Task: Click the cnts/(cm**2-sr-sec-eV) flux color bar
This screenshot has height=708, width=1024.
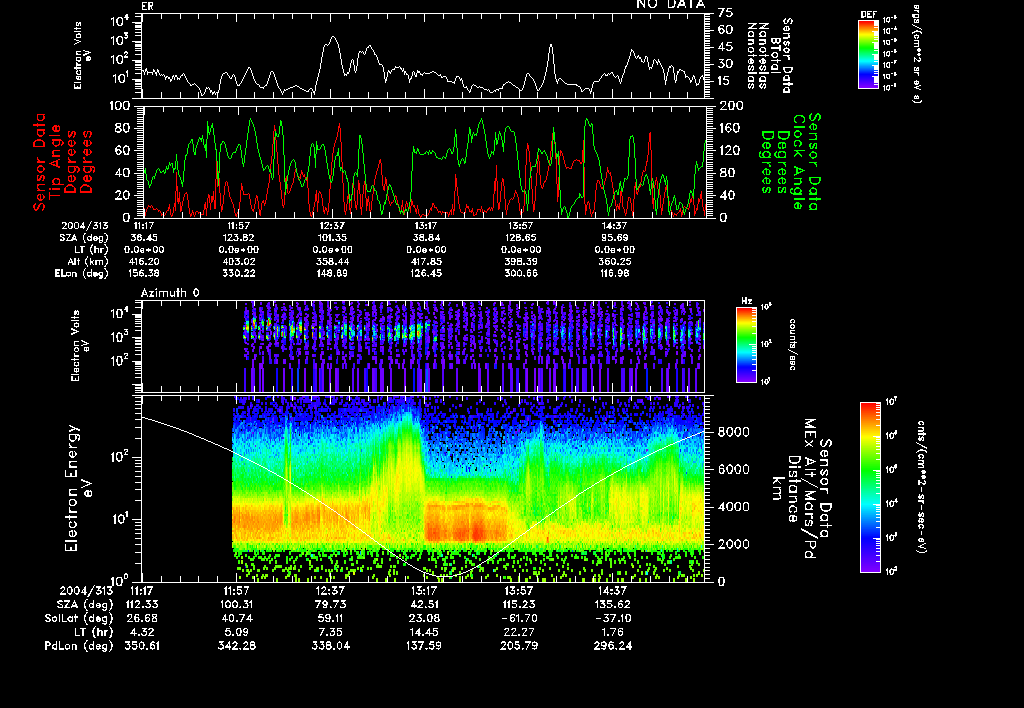Action: (869, 487)
